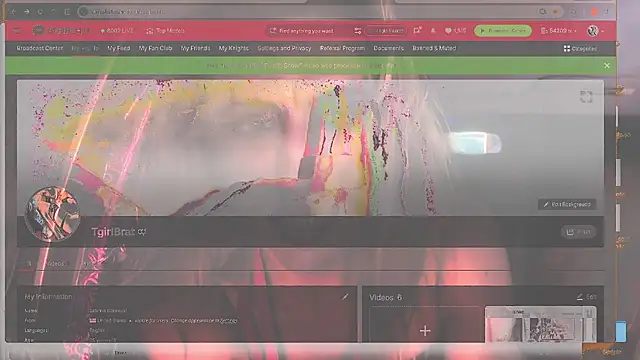Open the My Friends tab
This screenshot has height=360, width=640.
click(195, 48)
